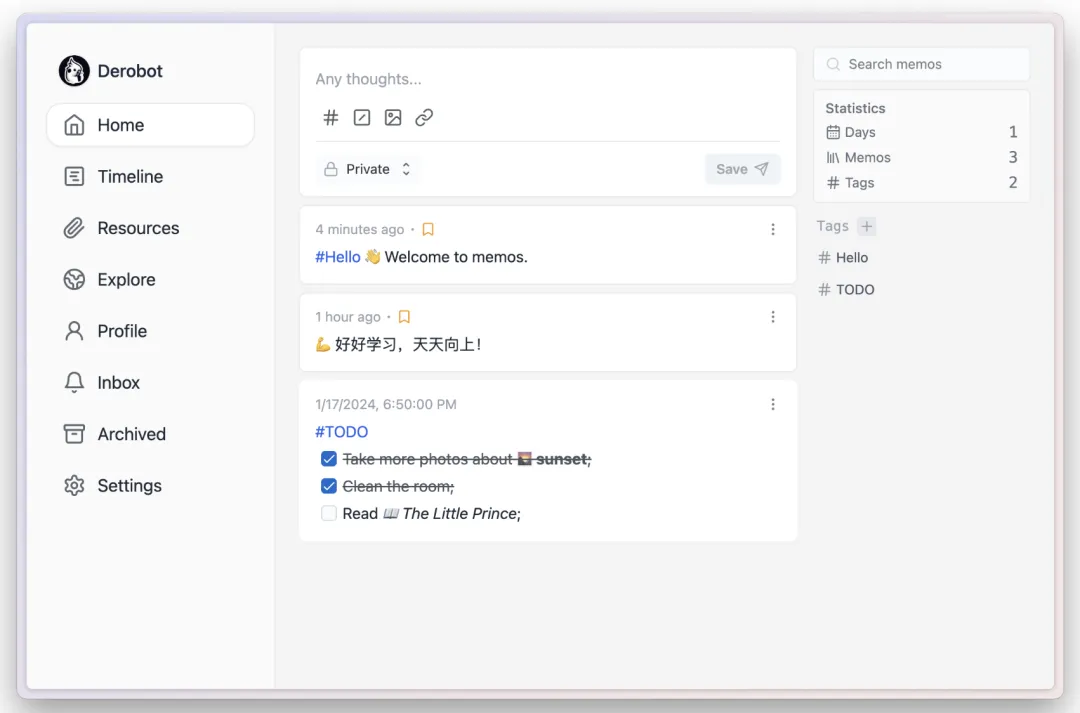Click the bookmark icon on Welcome memo
Viewport: 1080px width, 713px height.
point(428,229)
